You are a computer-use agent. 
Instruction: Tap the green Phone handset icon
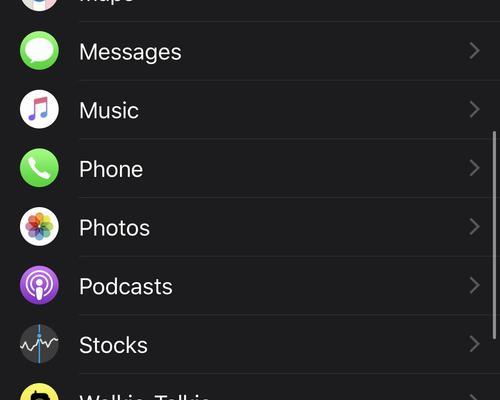pyautogui.click(x=39, y=168)
